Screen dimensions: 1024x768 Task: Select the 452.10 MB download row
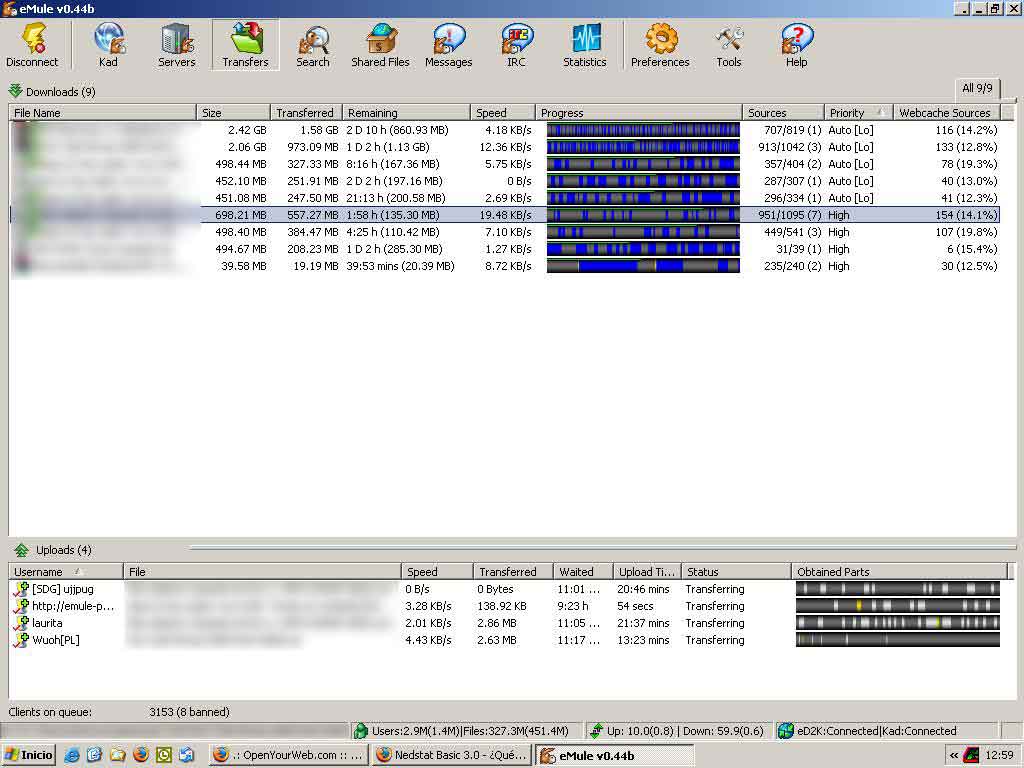504,181
